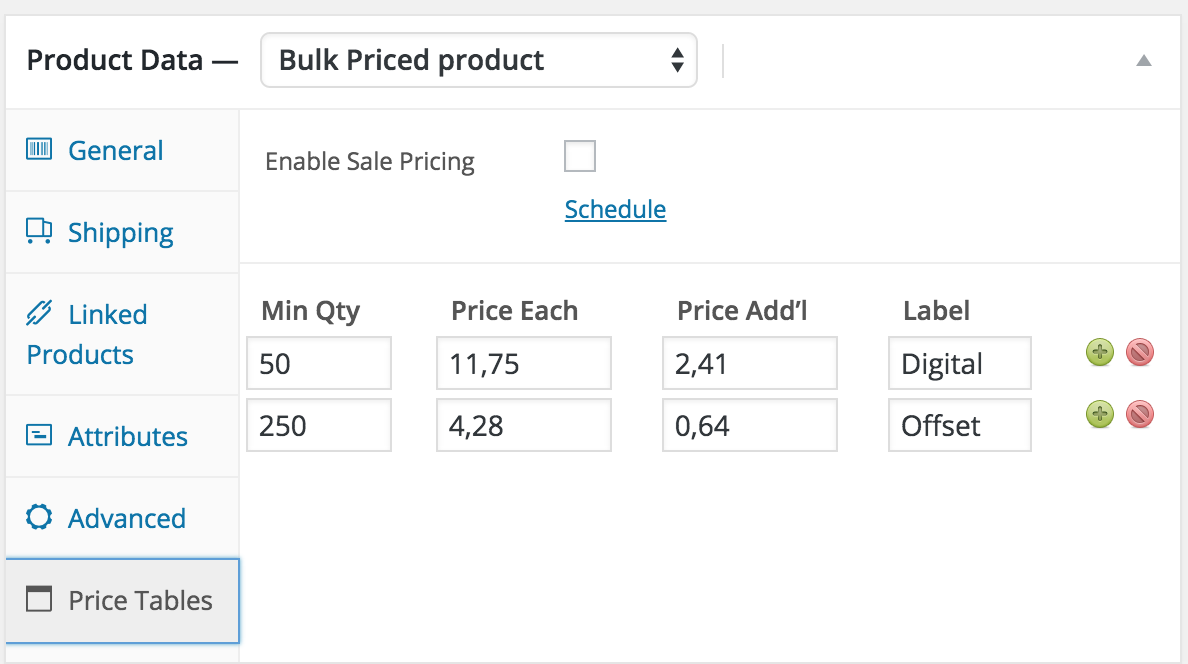Open the Attributes tab
The width and height of the screenshot is (1188, 664).
pyautogui.click(x=127, y=436)
